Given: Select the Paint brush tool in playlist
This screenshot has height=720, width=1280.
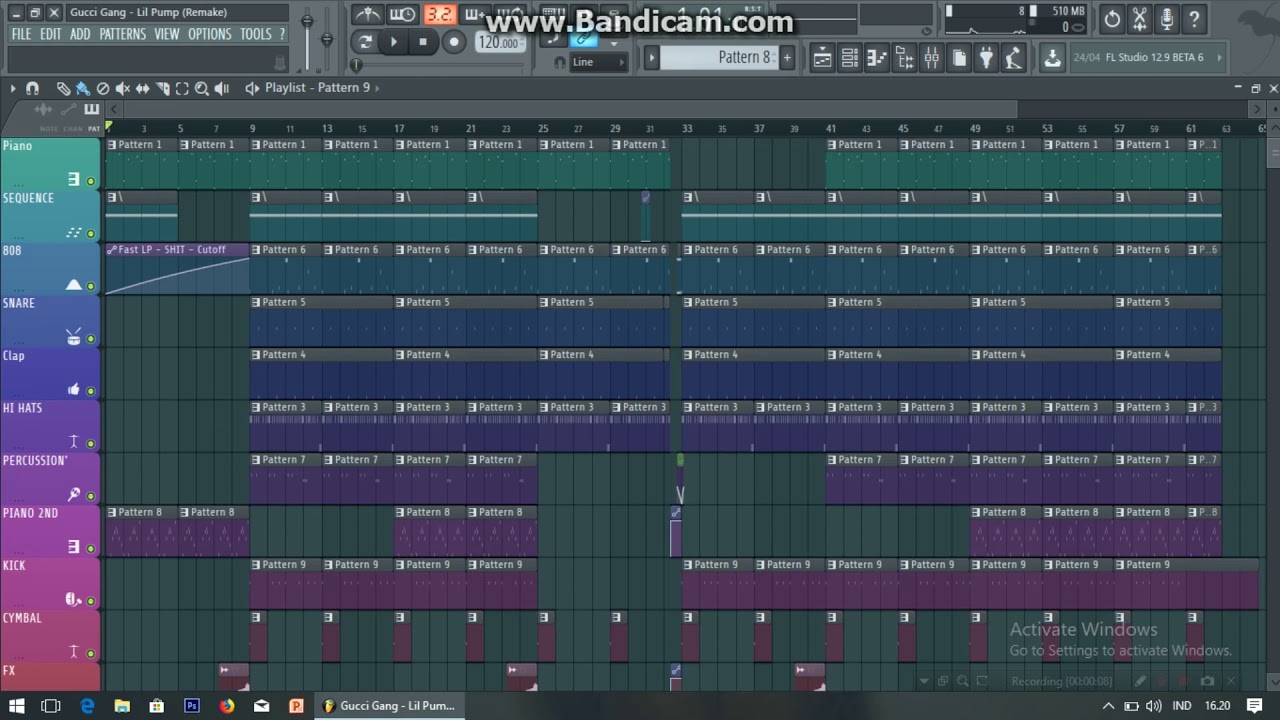Looking at the screenshot, I should 83,88.
